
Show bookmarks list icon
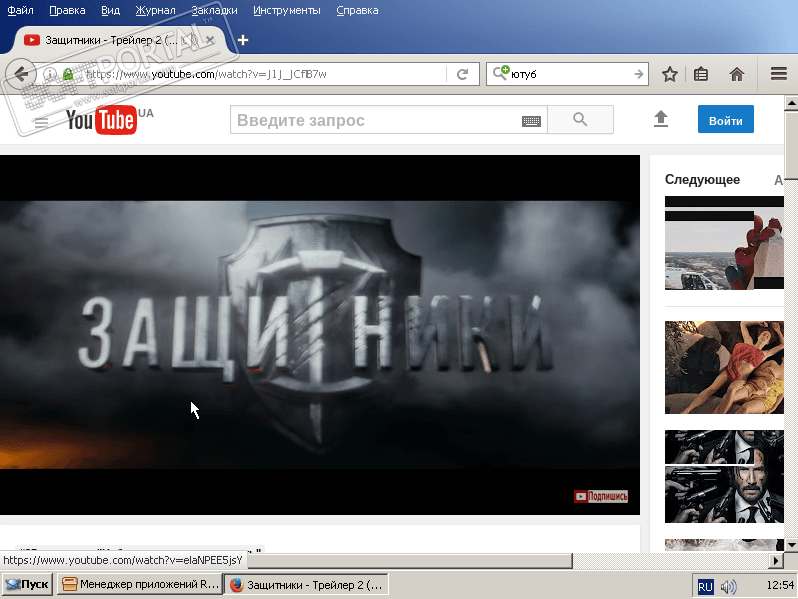coord(701,74)
